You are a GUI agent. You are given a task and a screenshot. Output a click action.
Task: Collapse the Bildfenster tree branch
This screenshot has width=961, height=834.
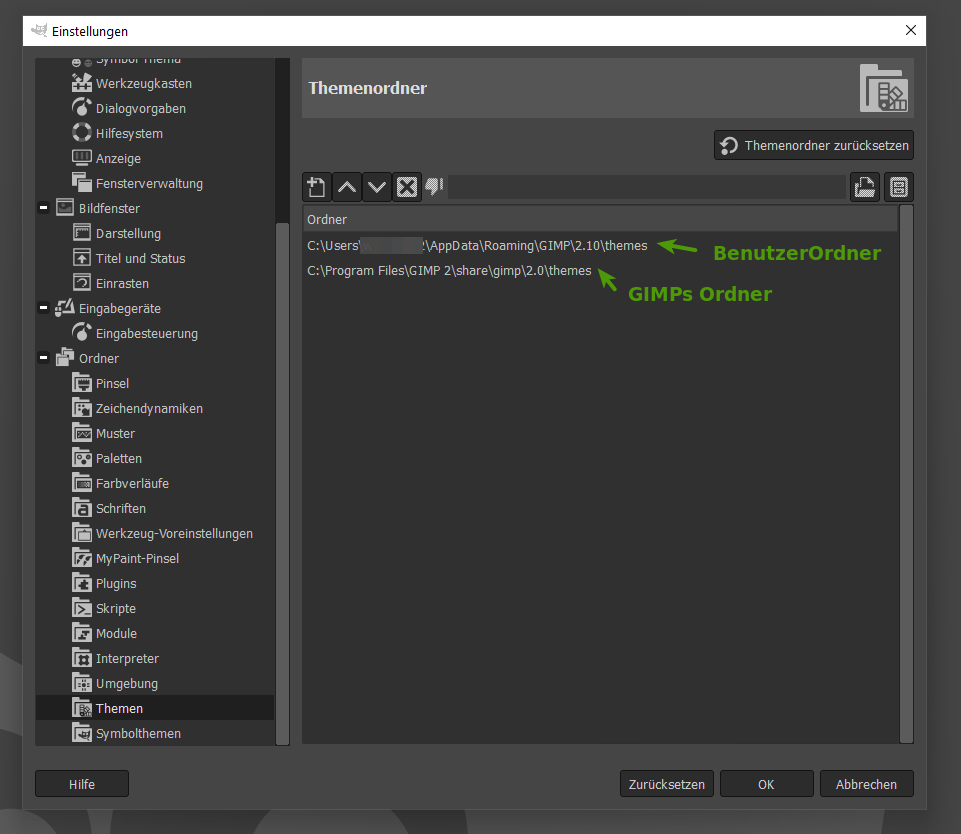44,208
